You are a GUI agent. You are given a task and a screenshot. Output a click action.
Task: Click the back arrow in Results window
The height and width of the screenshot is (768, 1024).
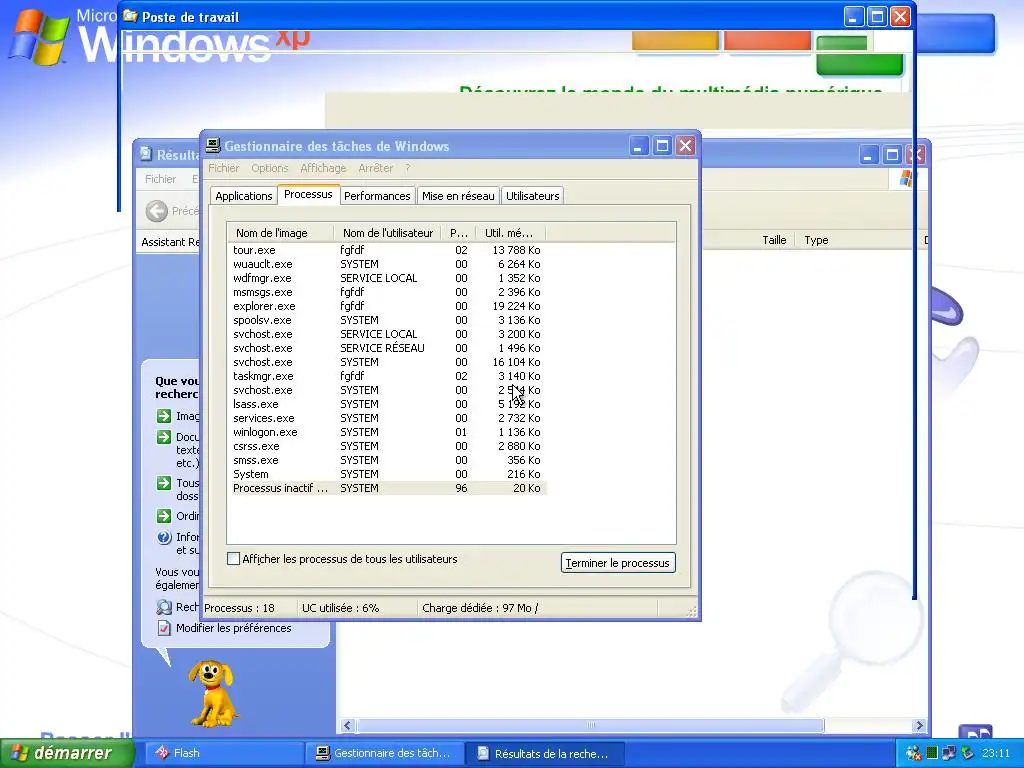(x=157, y=211)
